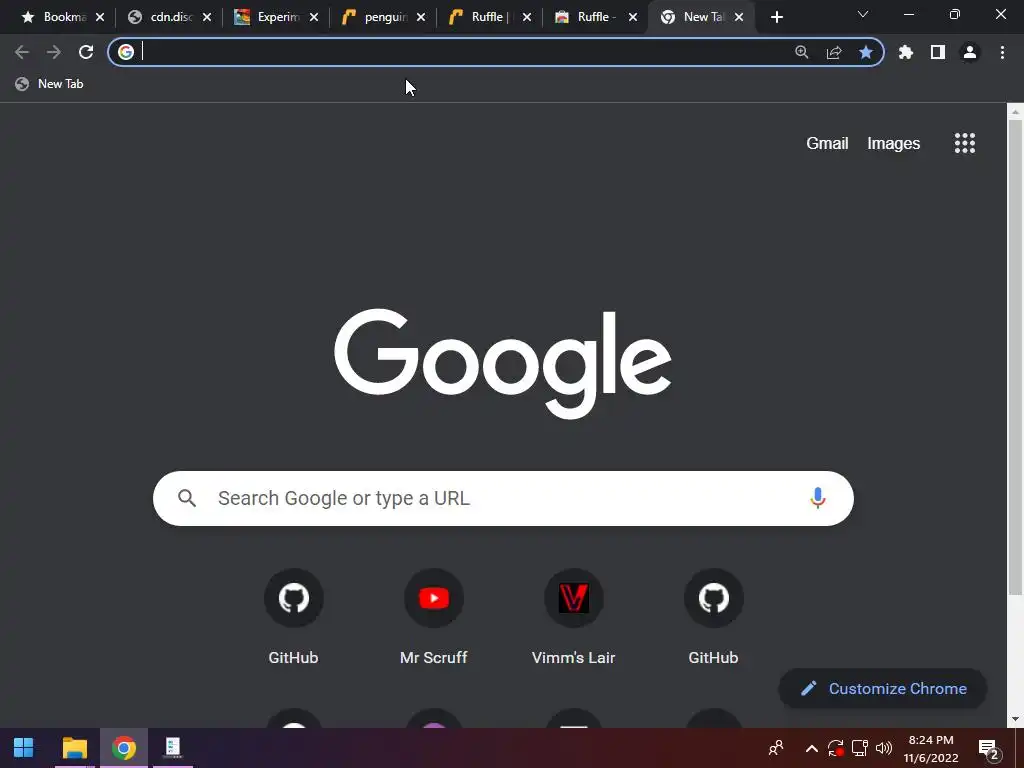Open the Windows Start menu
This screenshot has height=768, width=1024.
(x=24, y=748)
